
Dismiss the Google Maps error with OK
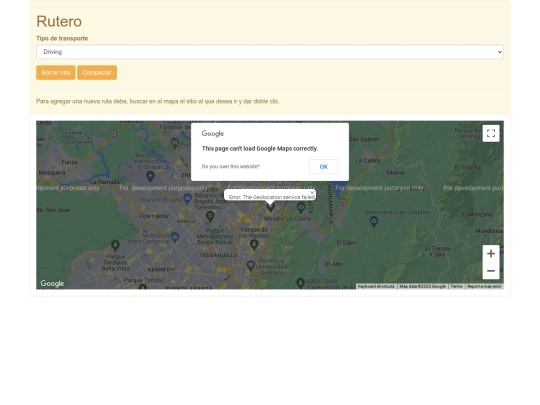[323, 167]
